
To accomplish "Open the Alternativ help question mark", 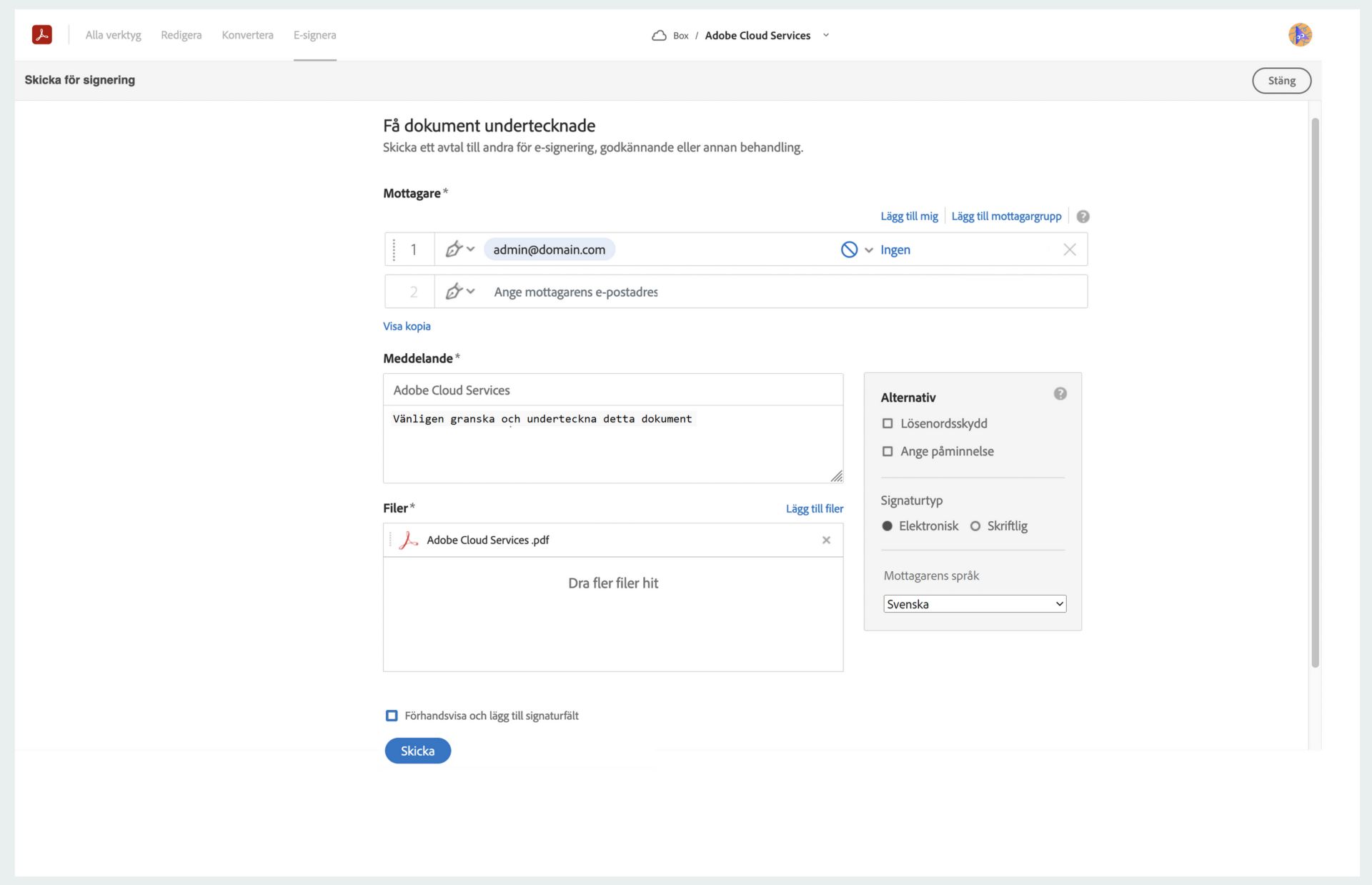I will pos(1060,394).
